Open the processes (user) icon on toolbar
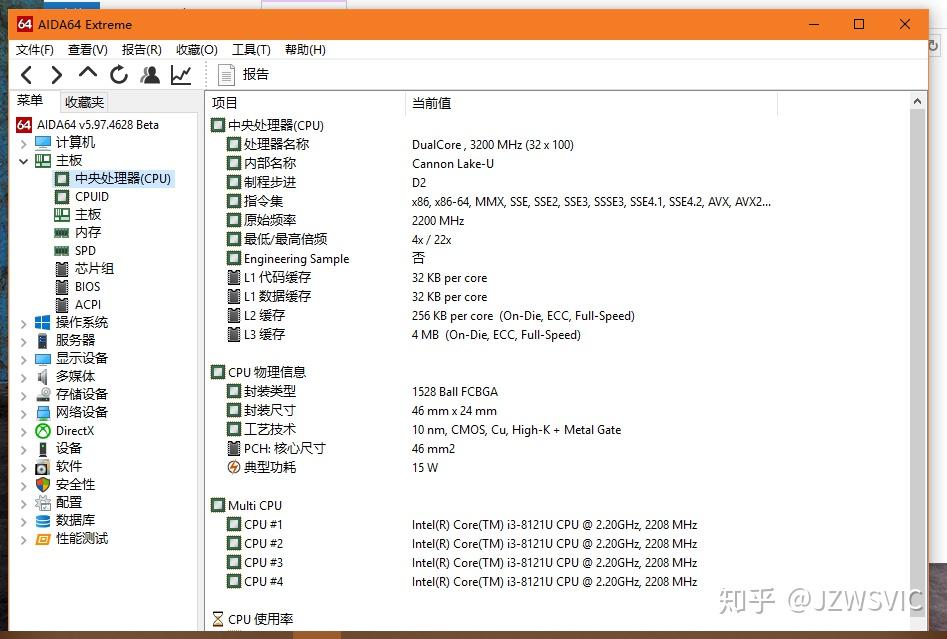The height and width of the screenshot is (639, 947). [150, 74]
